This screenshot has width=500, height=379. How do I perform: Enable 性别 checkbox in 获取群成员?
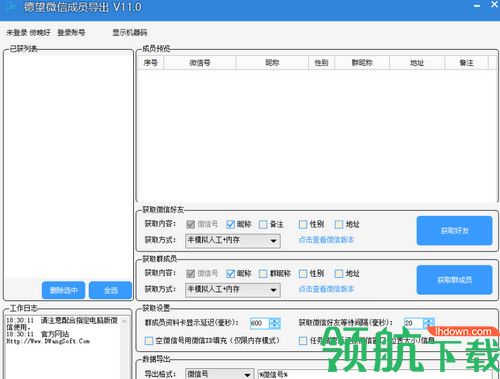(x=303, y=274)
